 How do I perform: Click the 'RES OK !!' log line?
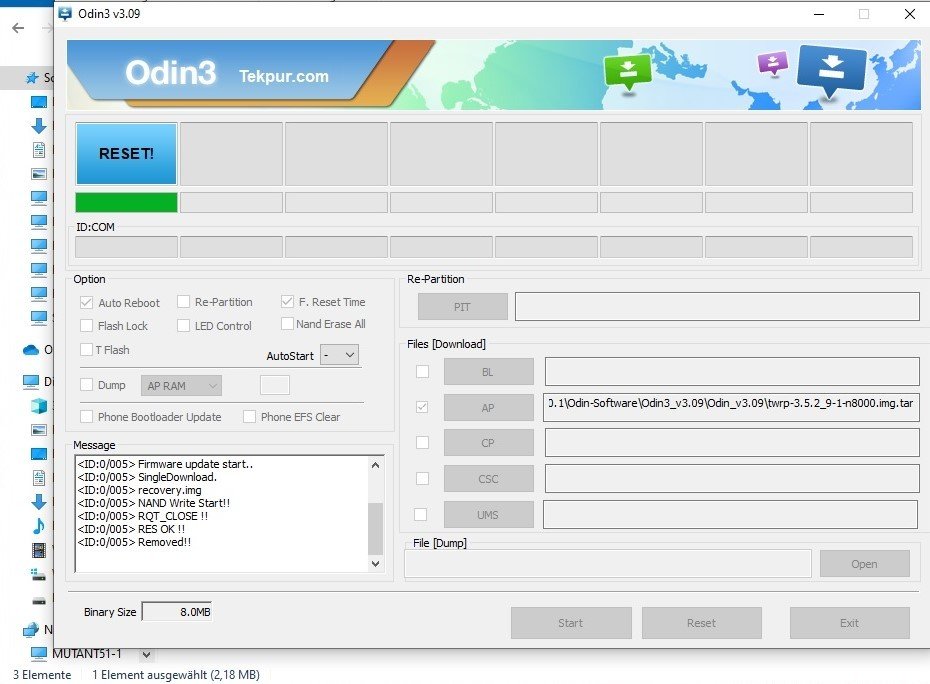pyautogui.click(x=131, y=529)
